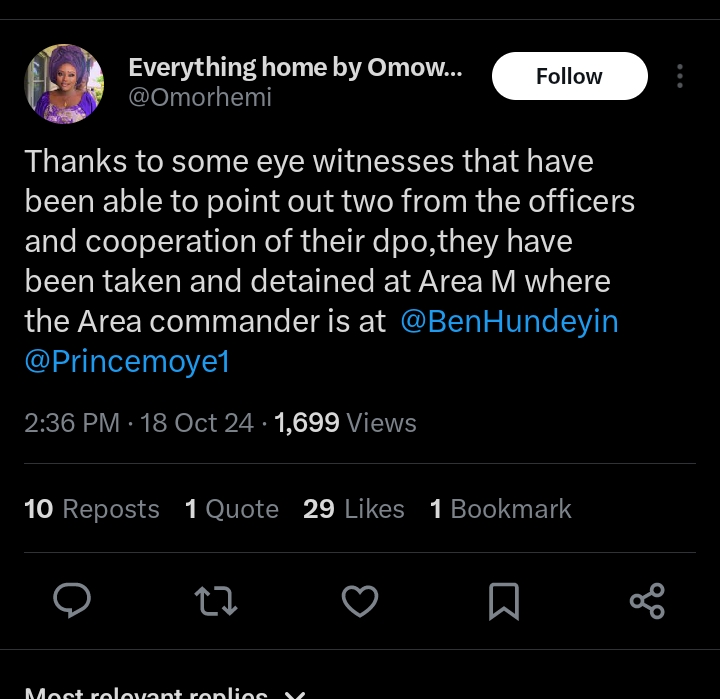Like the post with heart icon

[x=360, y=600]
